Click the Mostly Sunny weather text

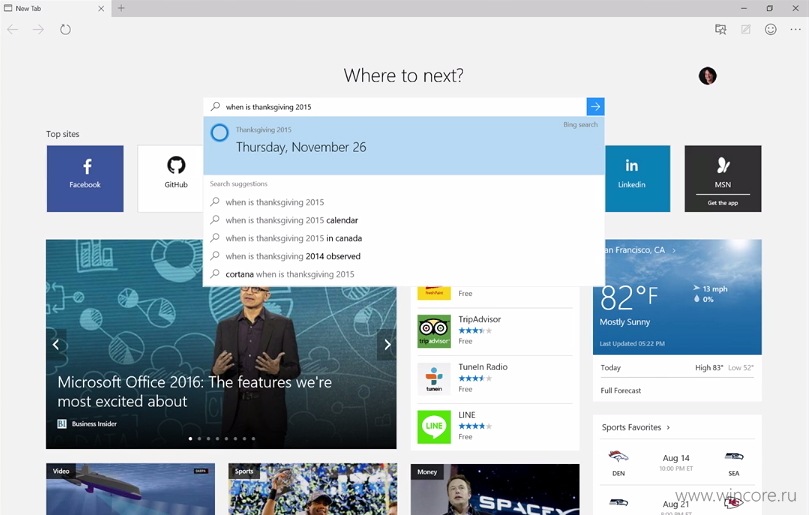point(625,322)
